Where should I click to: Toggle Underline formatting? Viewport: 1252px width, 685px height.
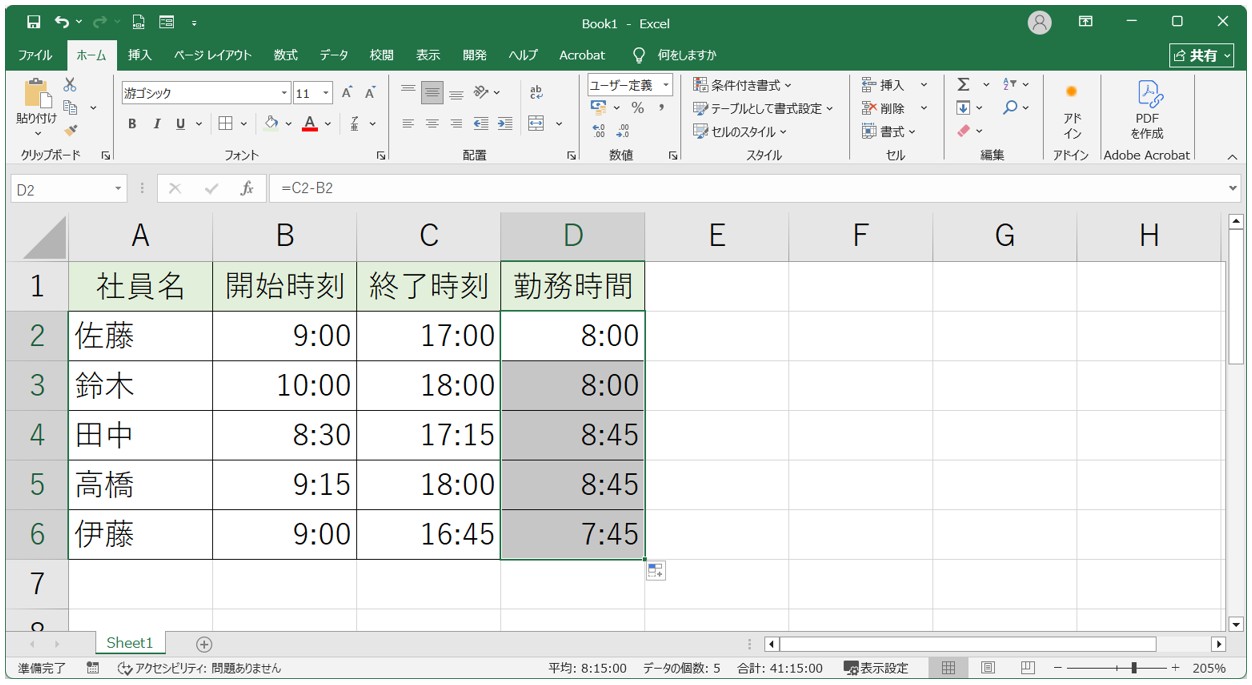coord(180,124)
